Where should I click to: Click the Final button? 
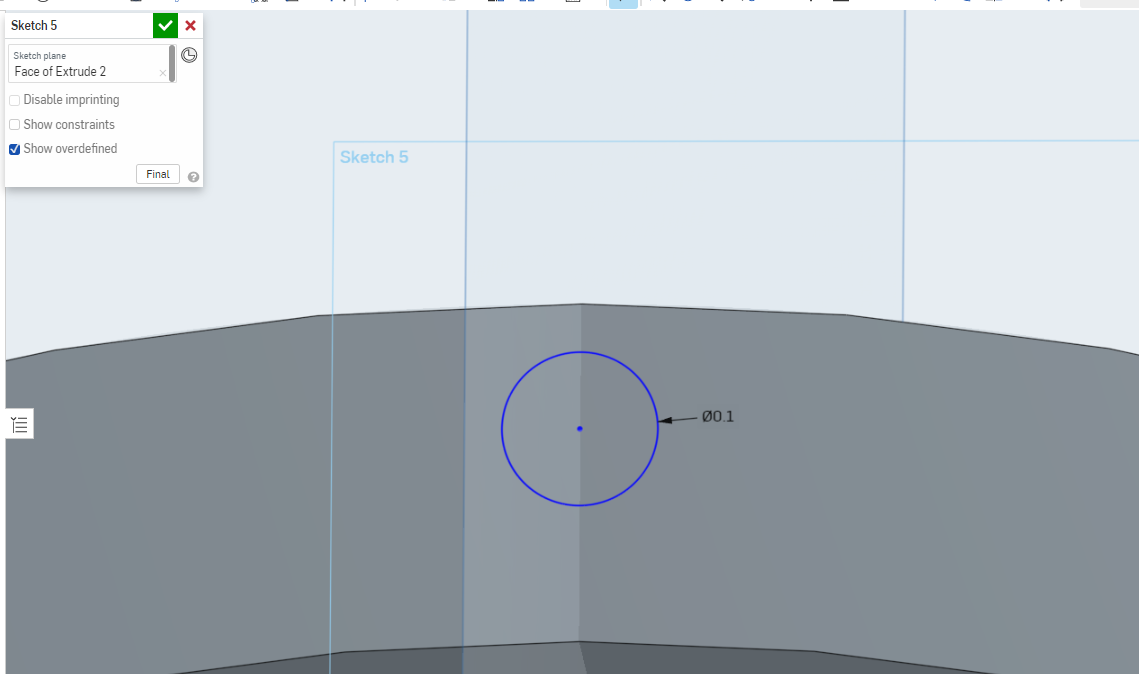[157, 173]
